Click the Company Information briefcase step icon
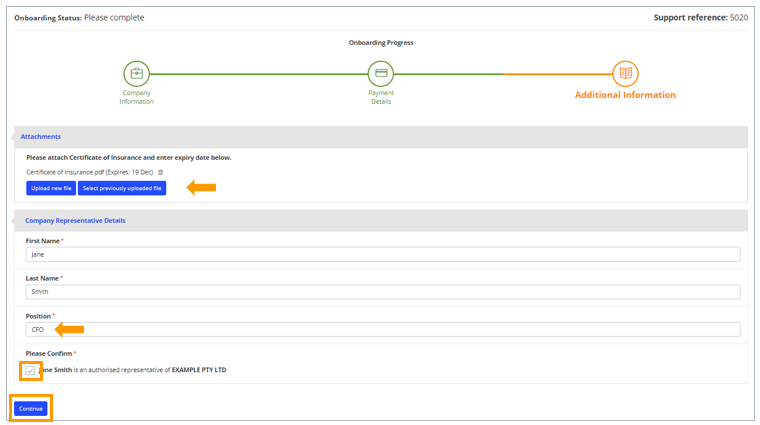The image size is (760, 425). pyautogui.click(x=136, y=73)
